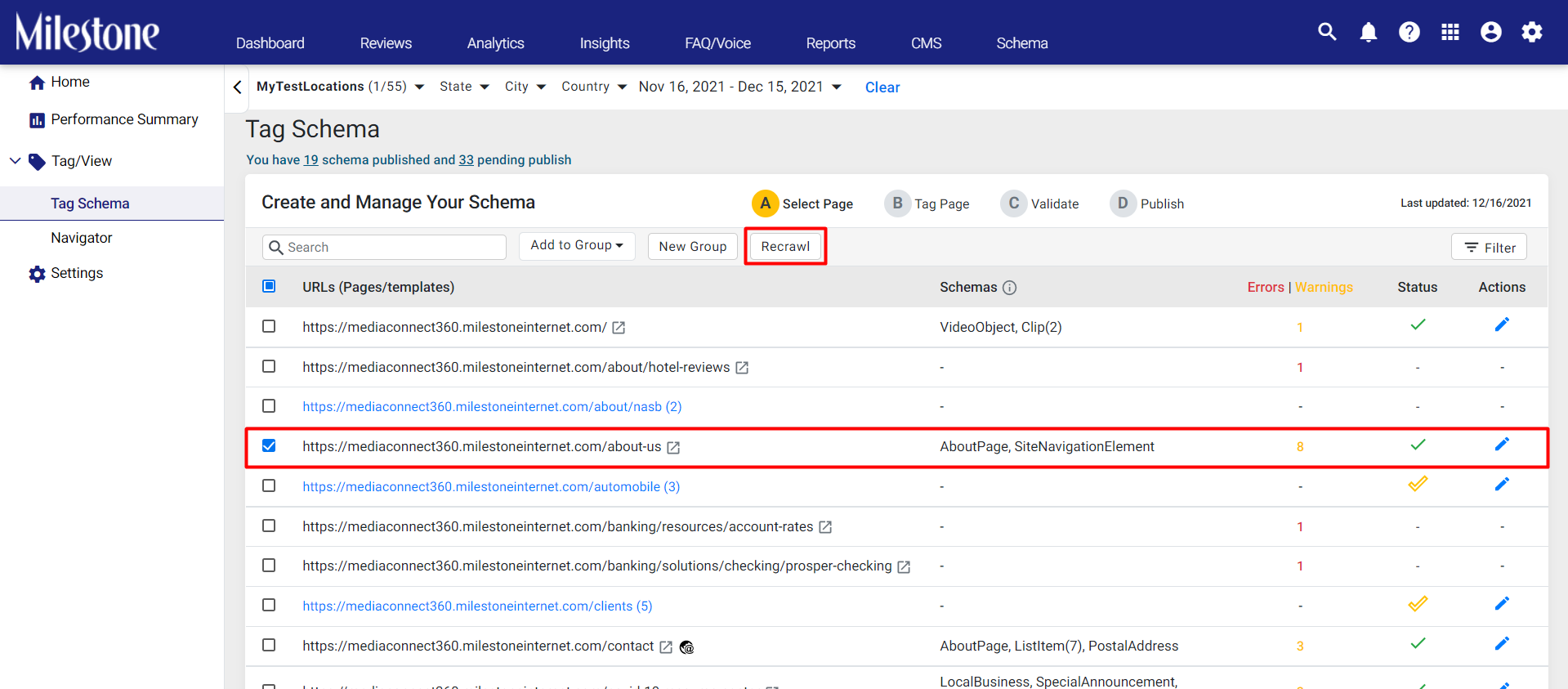Collapse the Tag/View sidebar section
Viewport: 1568px width, 689px height.
tap(15, 161)
